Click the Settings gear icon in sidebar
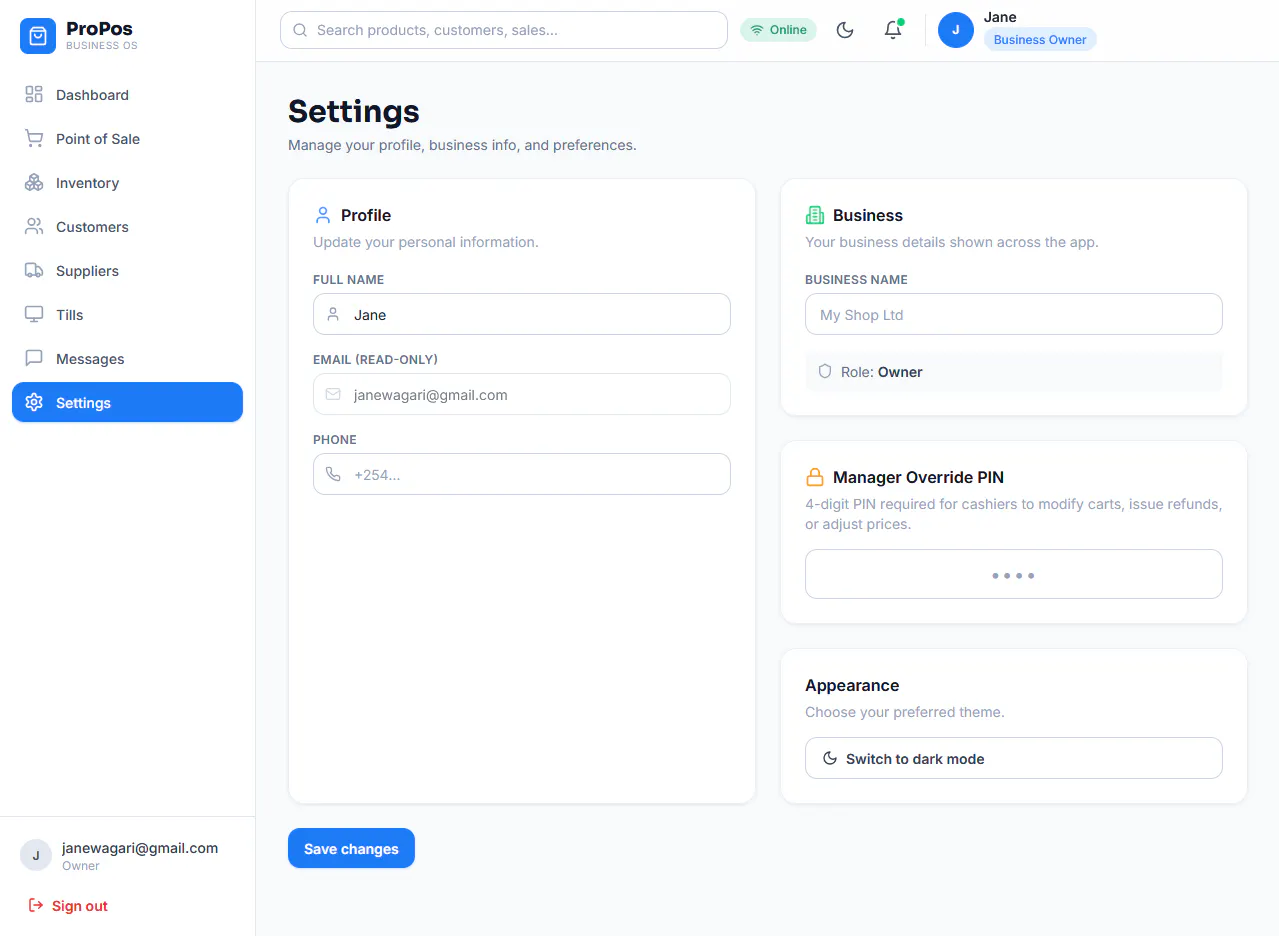The height and width of the screenshot is (936, 1279). [34, 402]
